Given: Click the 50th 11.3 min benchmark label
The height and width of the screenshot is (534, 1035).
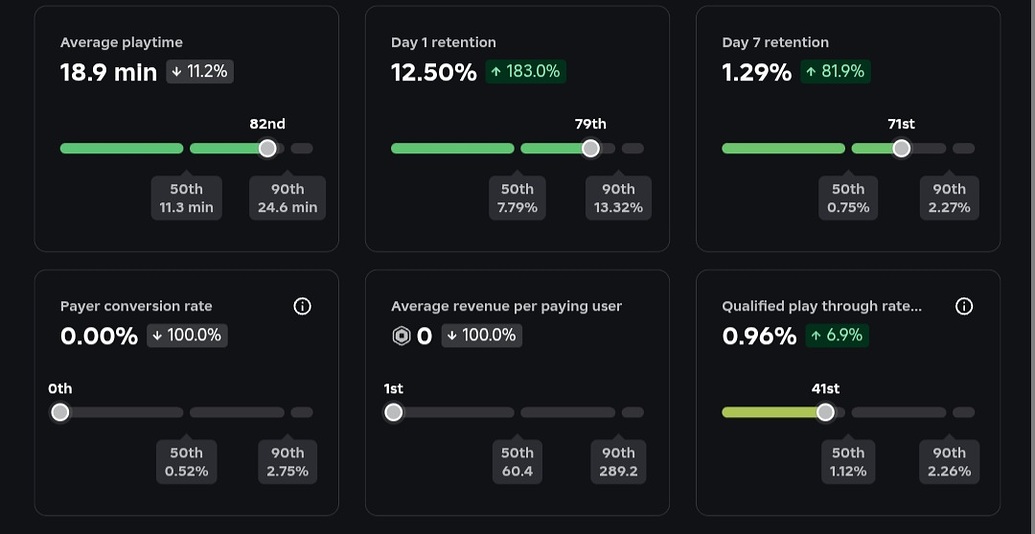Looking at the screenshot, I should 187,198.
